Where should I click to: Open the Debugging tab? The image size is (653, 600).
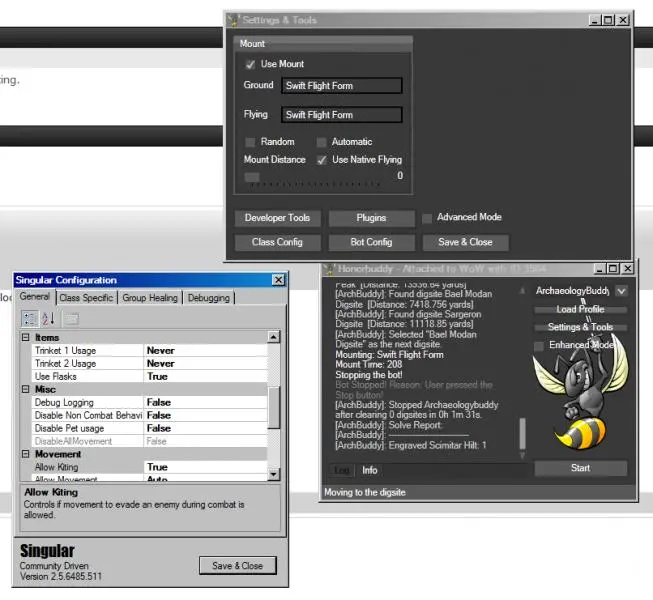pyautogui.click(x=209, y=298)
